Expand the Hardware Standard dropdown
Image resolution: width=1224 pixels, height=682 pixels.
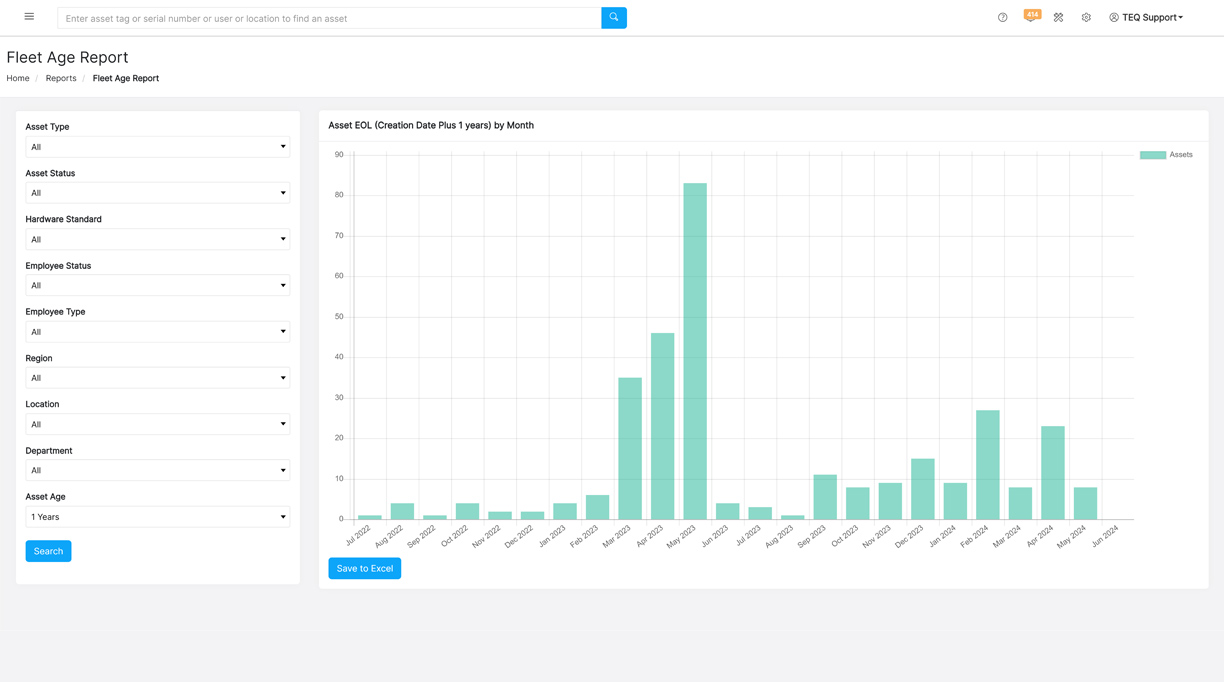157,240
